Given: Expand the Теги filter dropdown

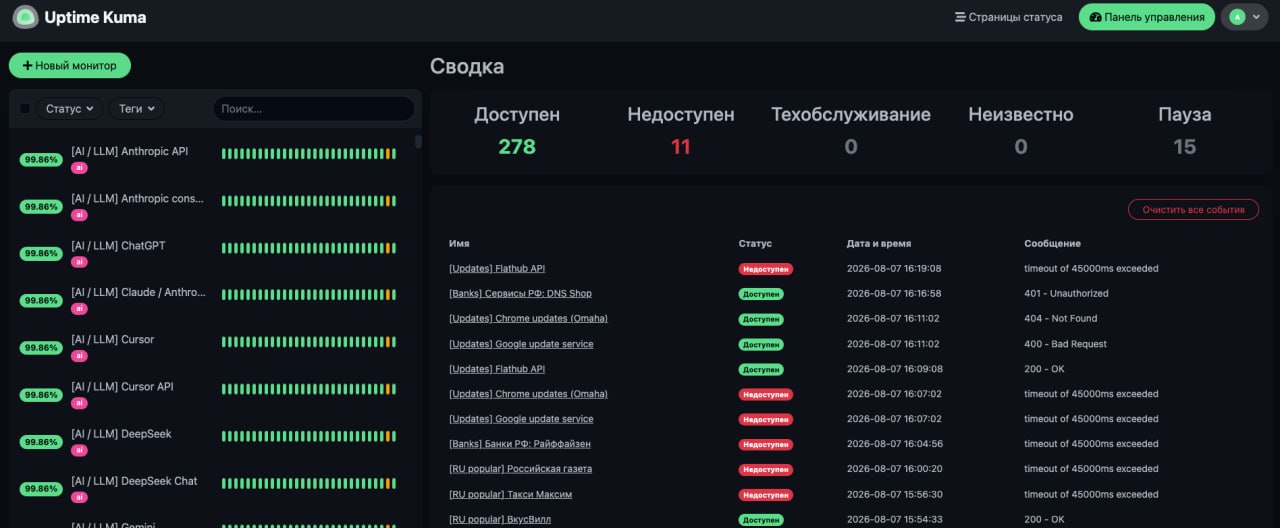Looking at the screenshot, I should tap(137, 108).
